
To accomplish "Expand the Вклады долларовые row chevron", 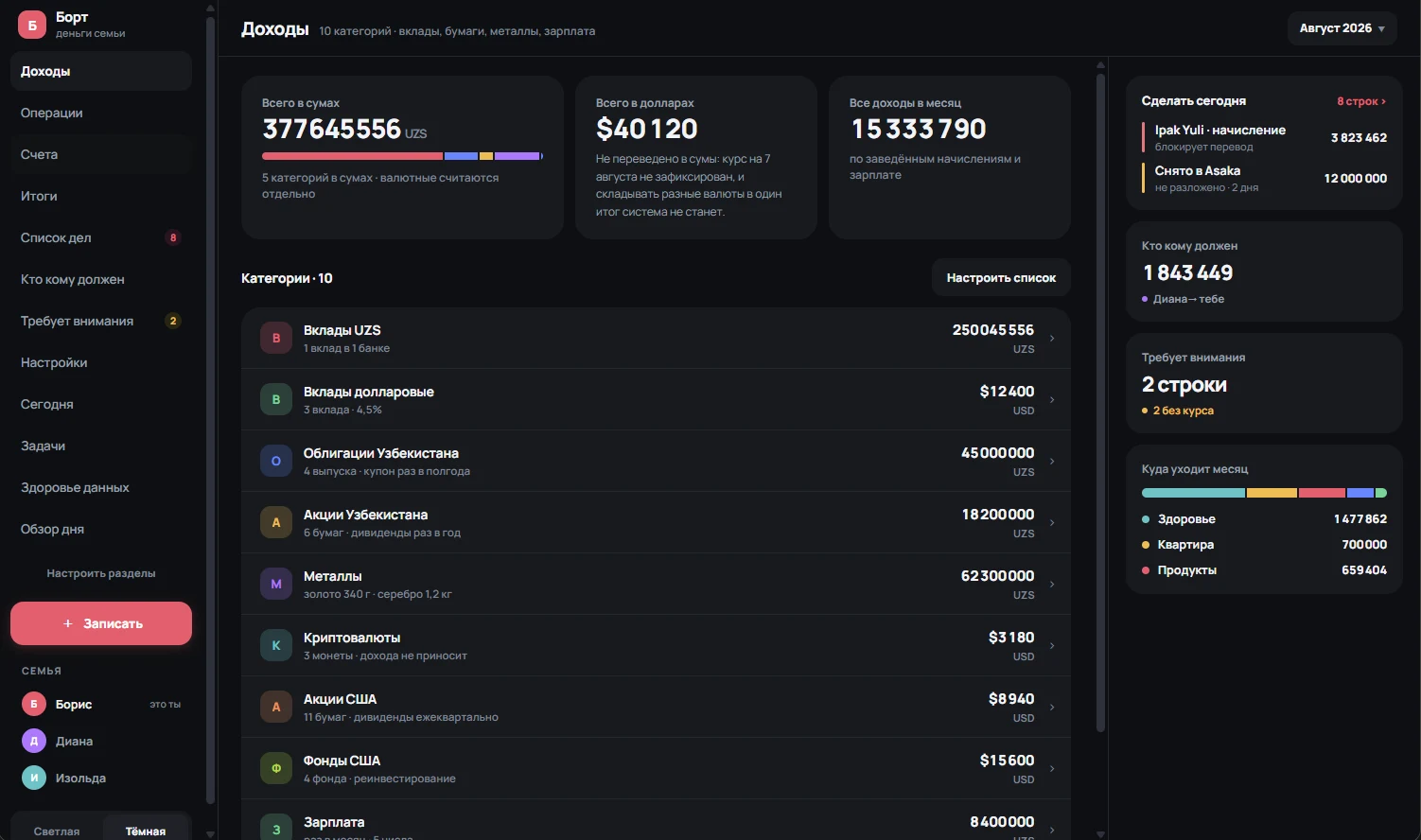I will coord(1052,399).
